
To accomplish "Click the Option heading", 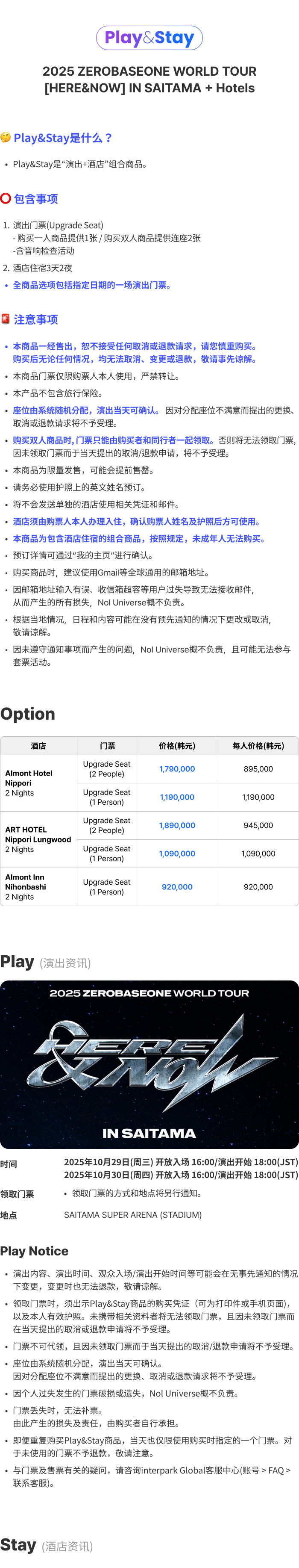I will coord(28,714).
